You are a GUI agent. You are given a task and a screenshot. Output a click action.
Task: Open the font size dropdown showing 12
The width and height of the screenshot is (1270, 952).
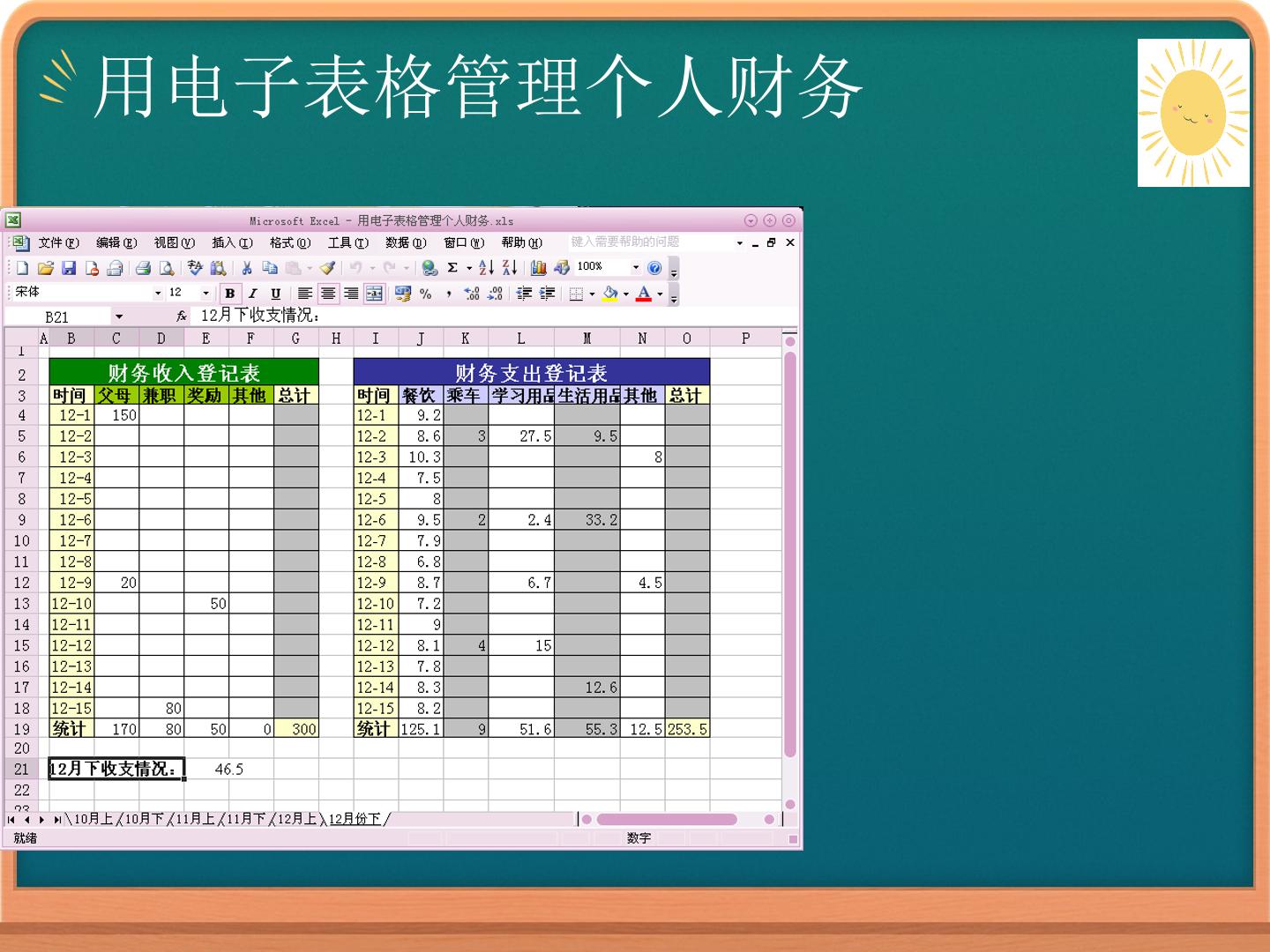(205, 294)
